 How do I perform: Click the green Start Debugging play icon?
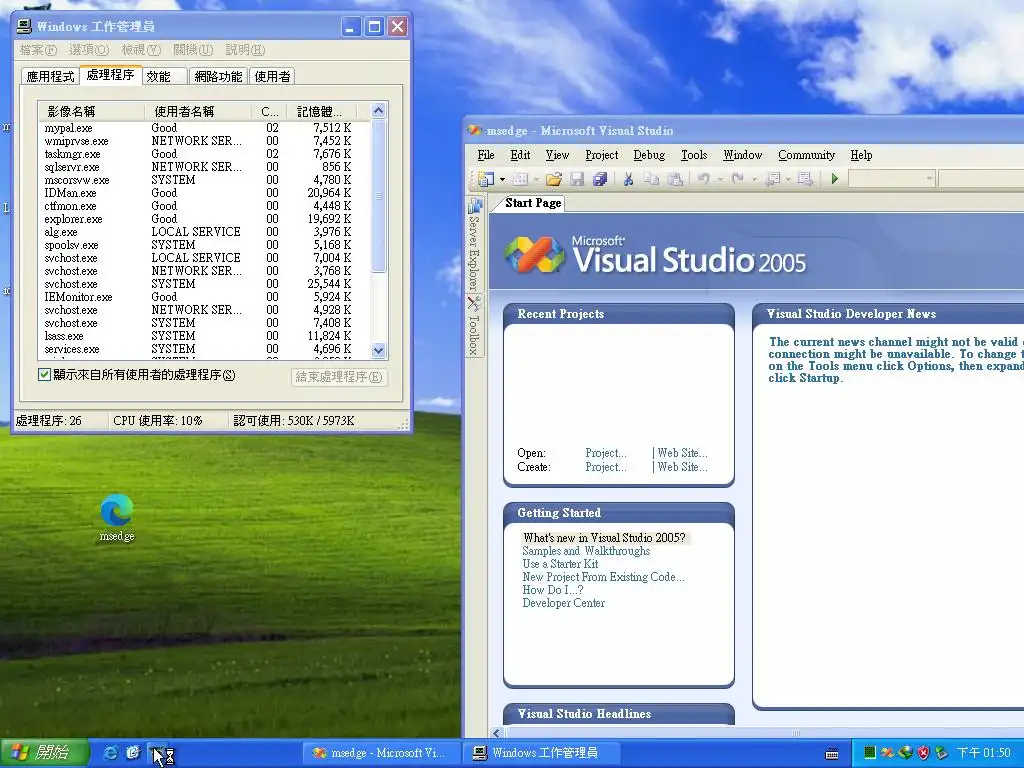tap(835, 179)
